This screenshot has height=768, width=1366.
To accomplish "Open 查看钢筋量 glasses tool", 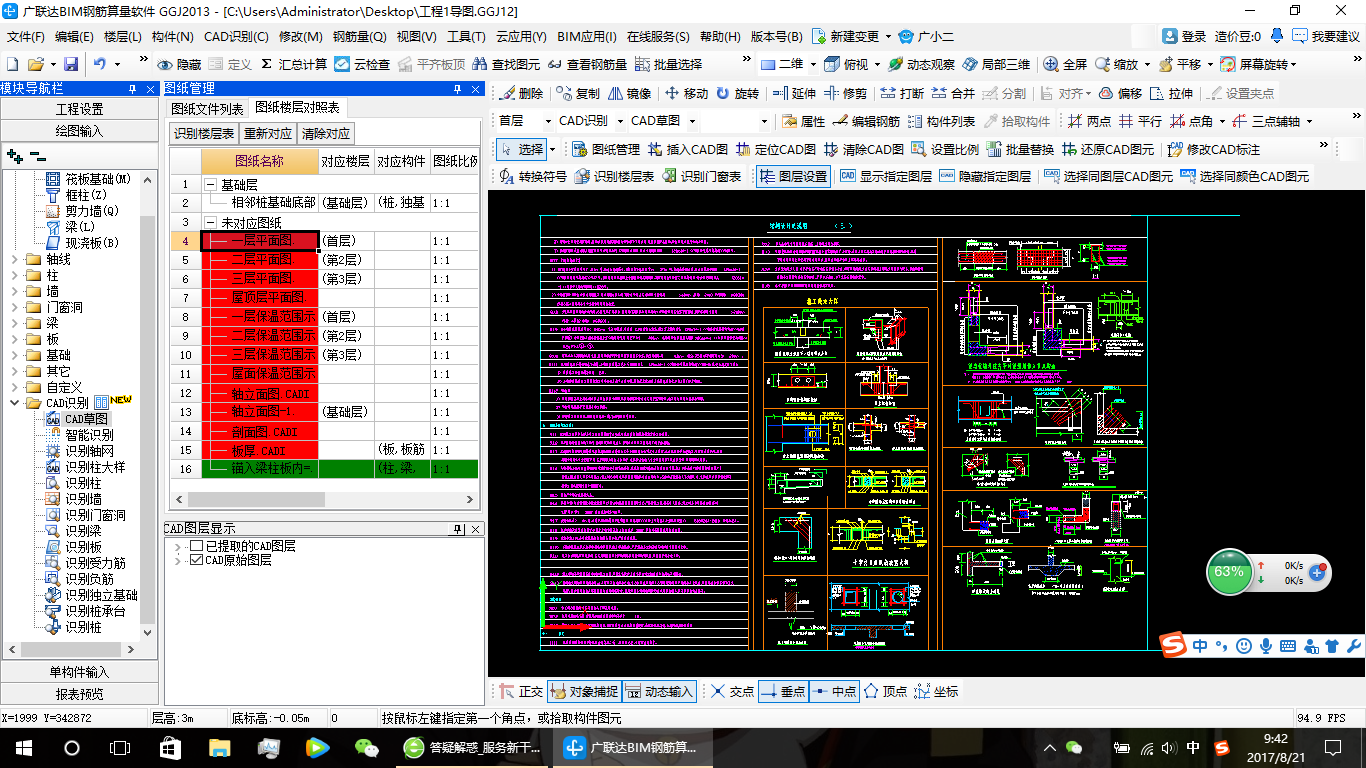I will (x=587, y=64).
